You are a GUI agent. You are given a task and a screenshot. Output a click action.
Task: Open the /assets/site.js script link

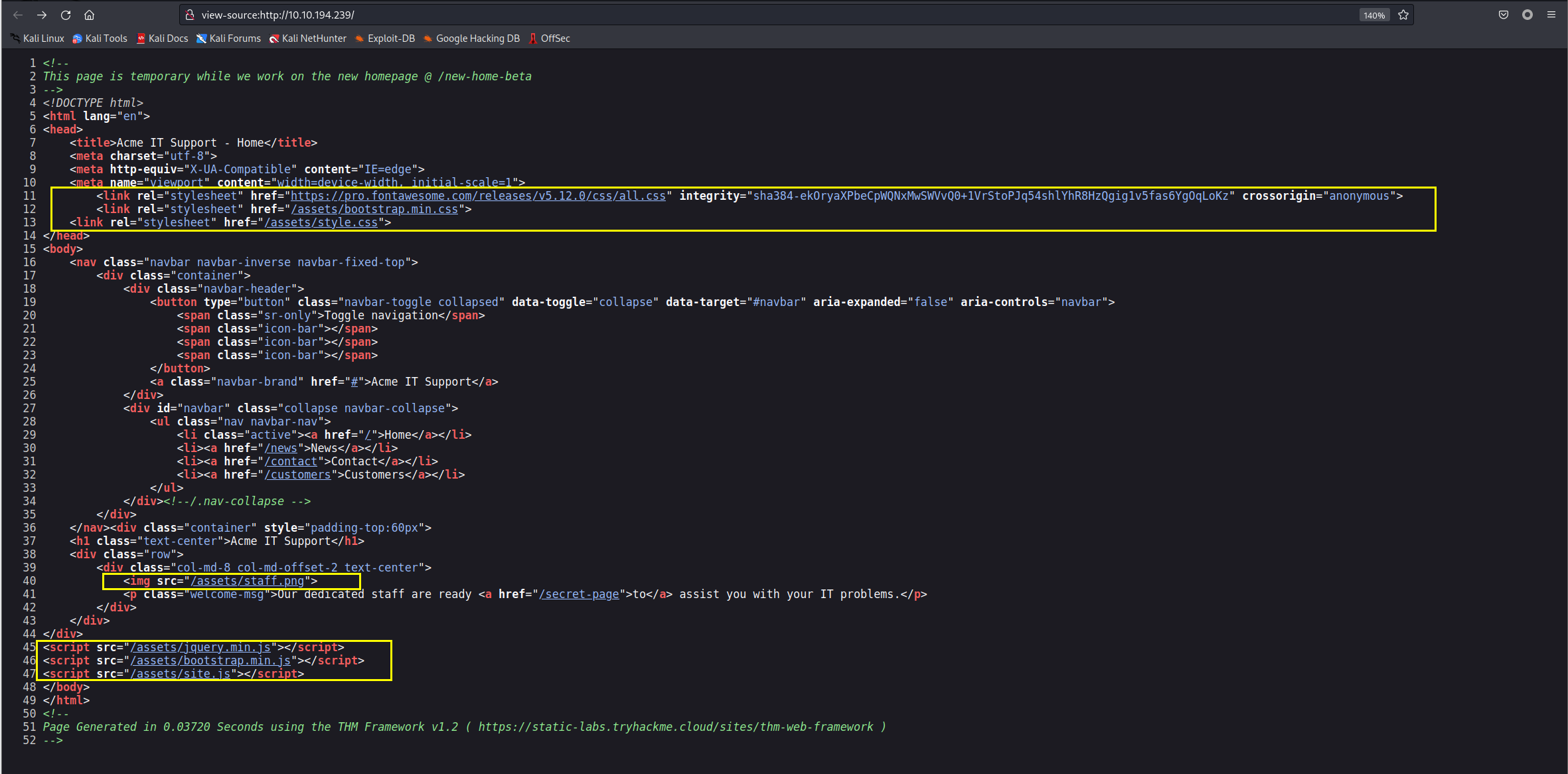point(181,674)
